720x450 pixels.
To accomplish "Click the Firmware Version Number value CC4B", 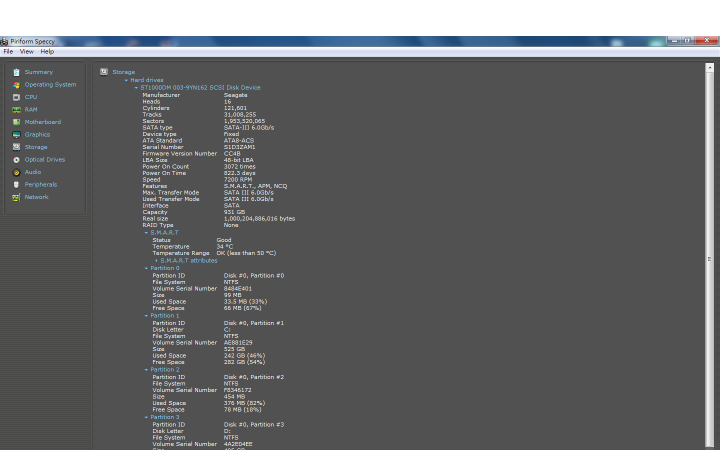I will (x=232, y=154).
